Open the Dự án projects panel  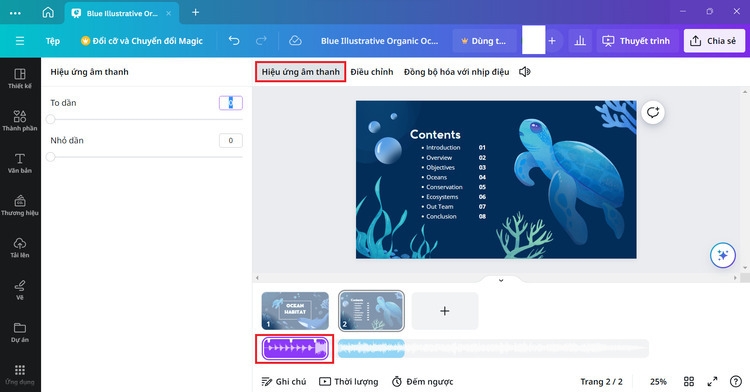(x=20, y=332)
